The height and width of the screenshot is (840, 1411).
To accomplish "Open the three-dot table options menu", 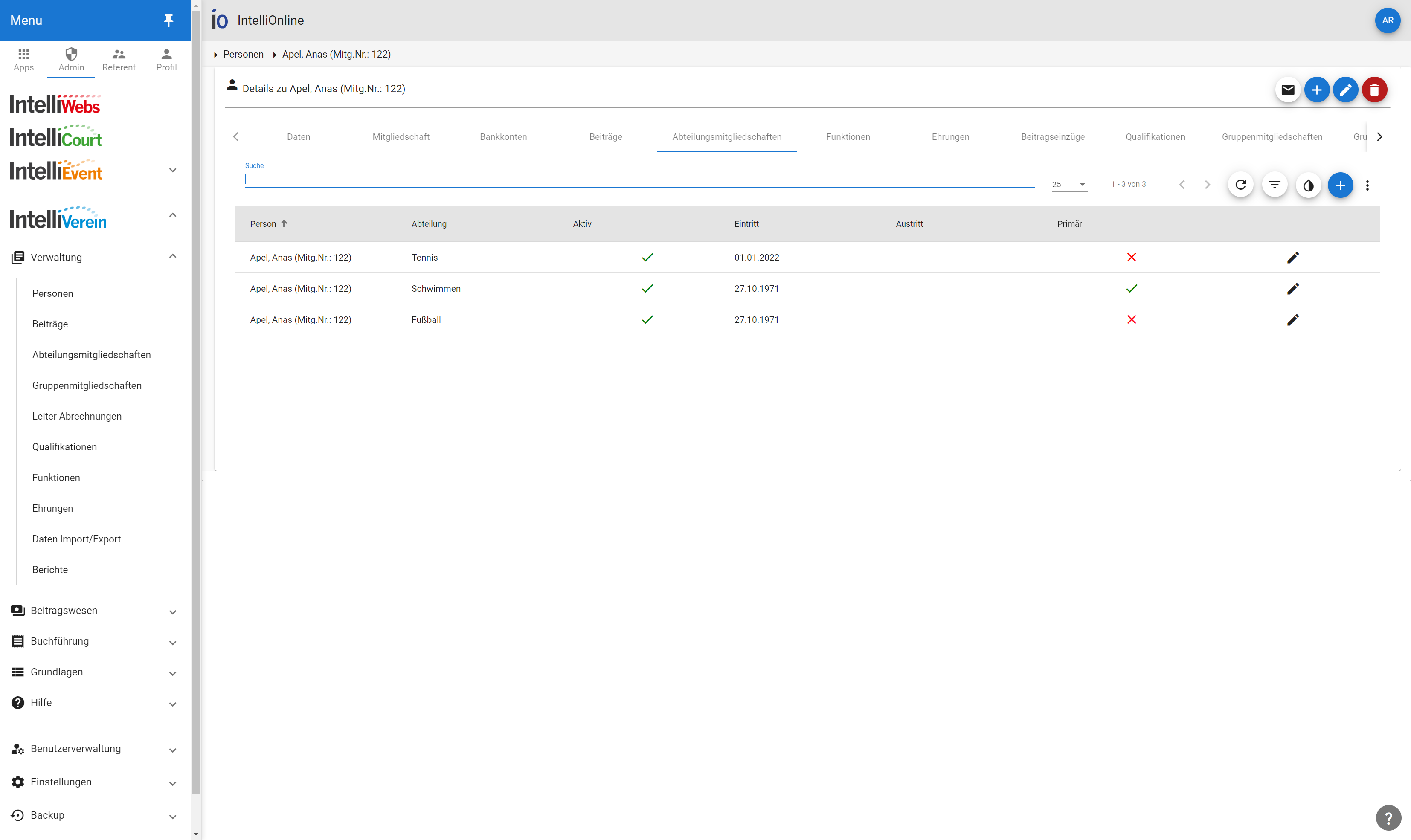I will point(1367,185).
